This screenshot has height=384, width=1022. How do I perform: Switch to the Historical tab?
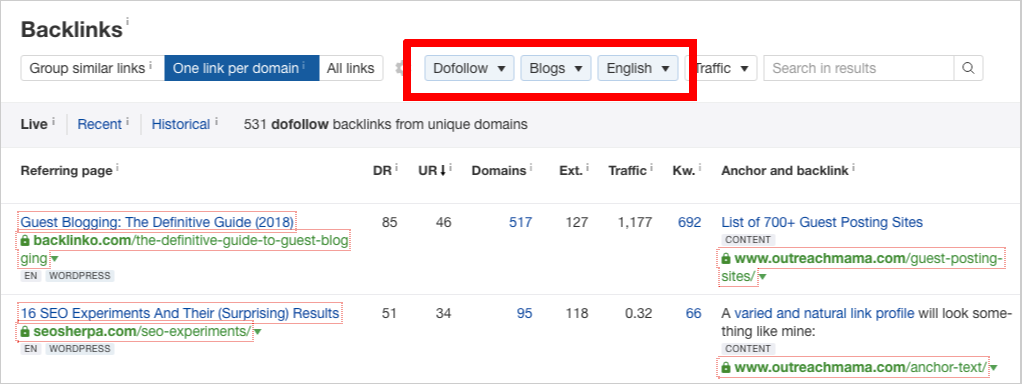point(181,124)
